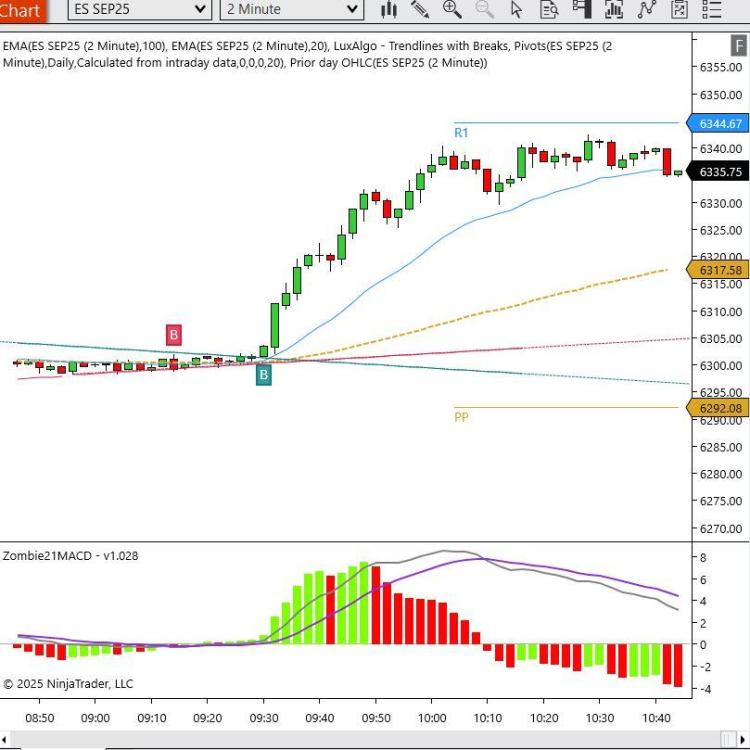Screen dimensions: 750x750
Task: Switch to the Chart tab
Action: click(x=22, y=11)
